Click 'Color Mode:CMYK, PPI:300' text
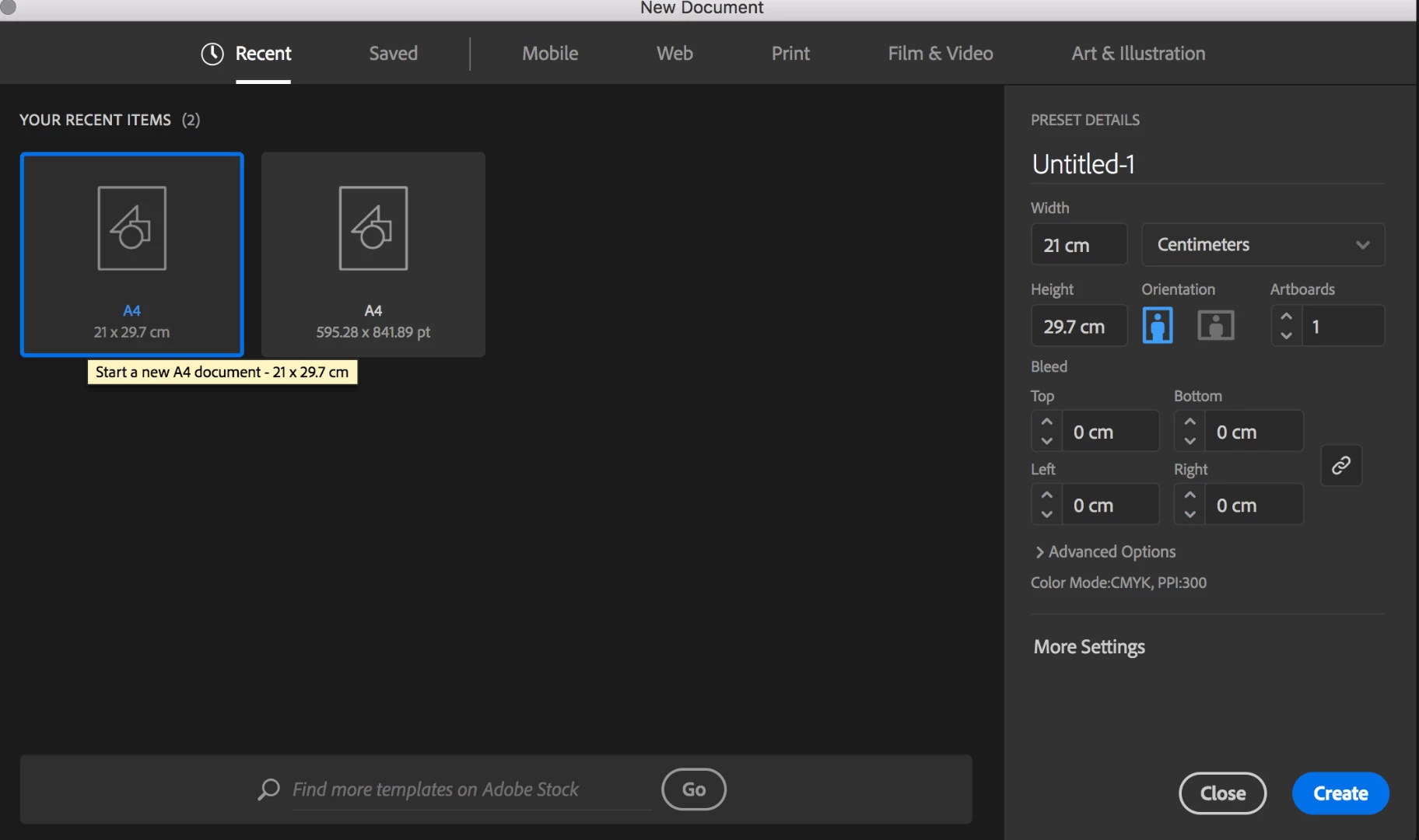 point(1118,583)
